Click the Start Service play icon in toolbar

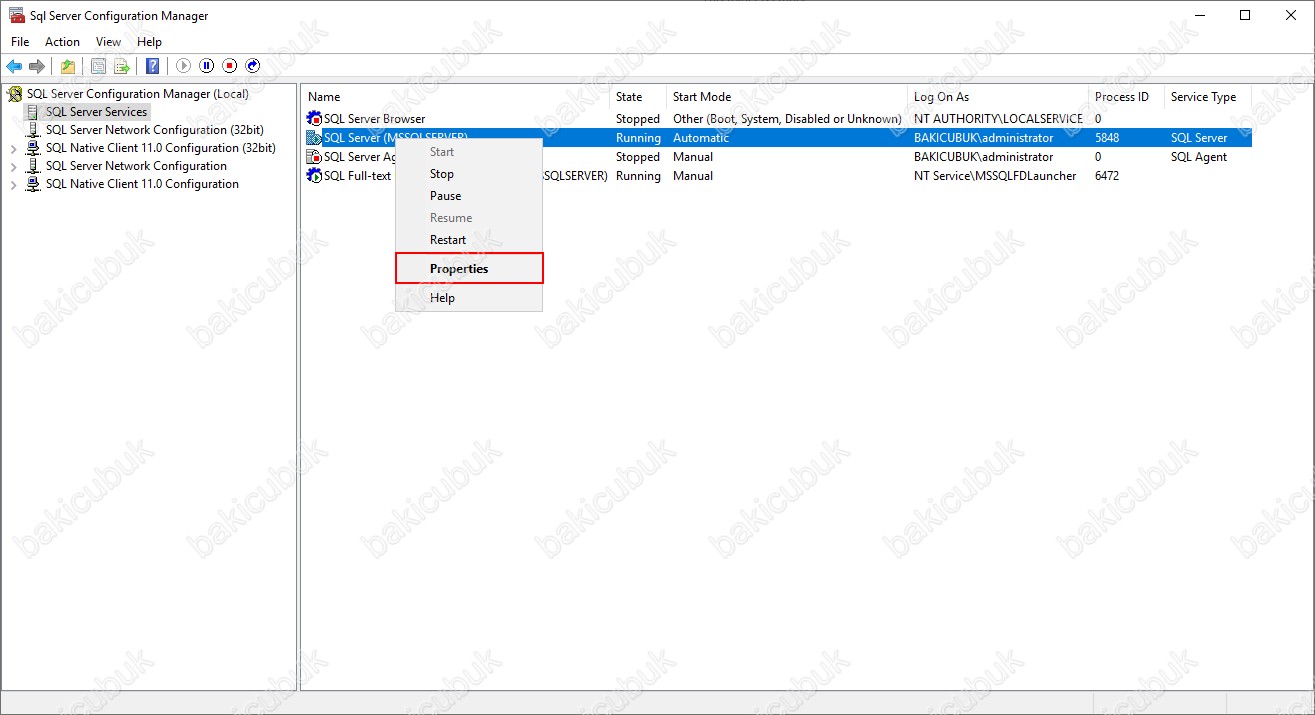(183, 66)
